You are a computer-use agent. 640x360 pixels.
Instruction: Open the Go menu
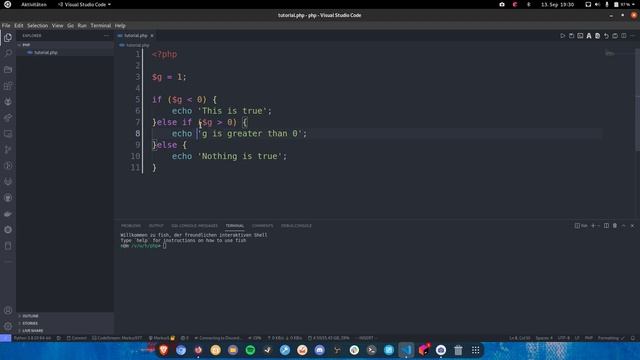pyautogui.click(x=71, y=25)
